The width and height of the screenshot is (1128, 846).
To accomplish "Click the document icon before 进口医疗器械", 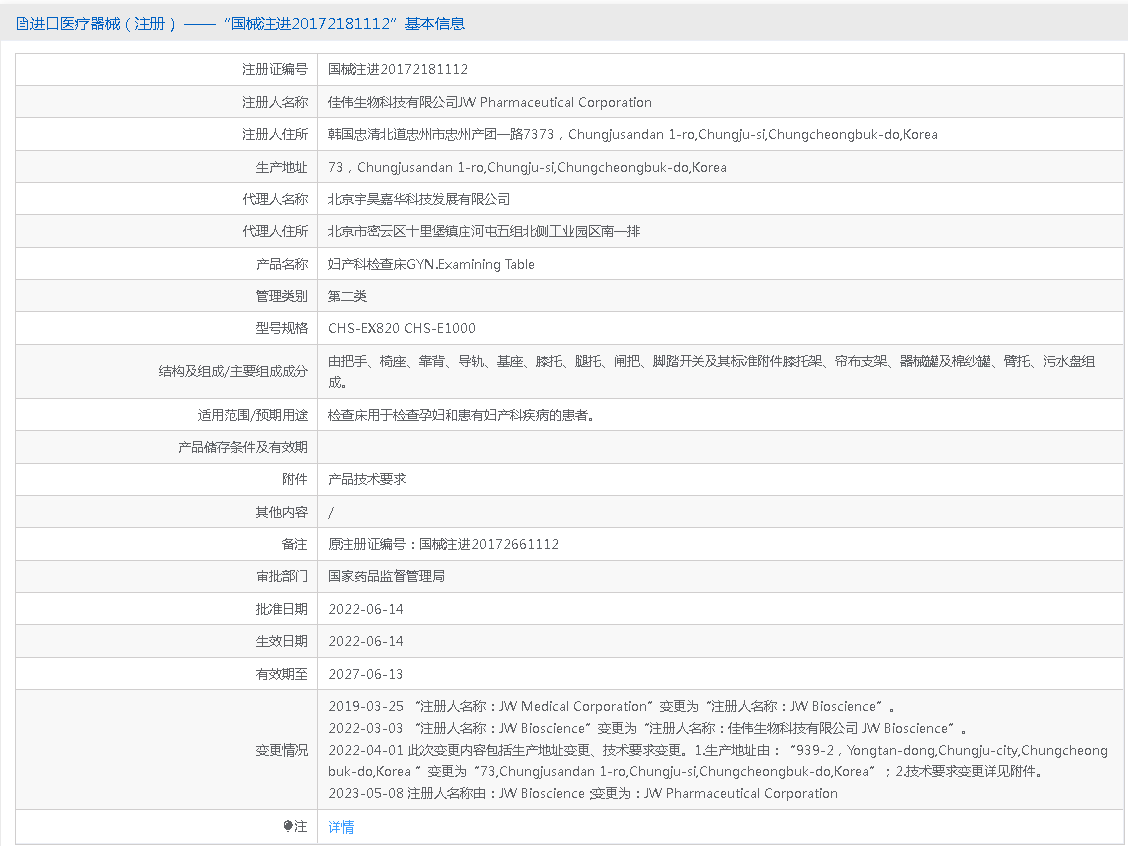I will pos(22,24).
